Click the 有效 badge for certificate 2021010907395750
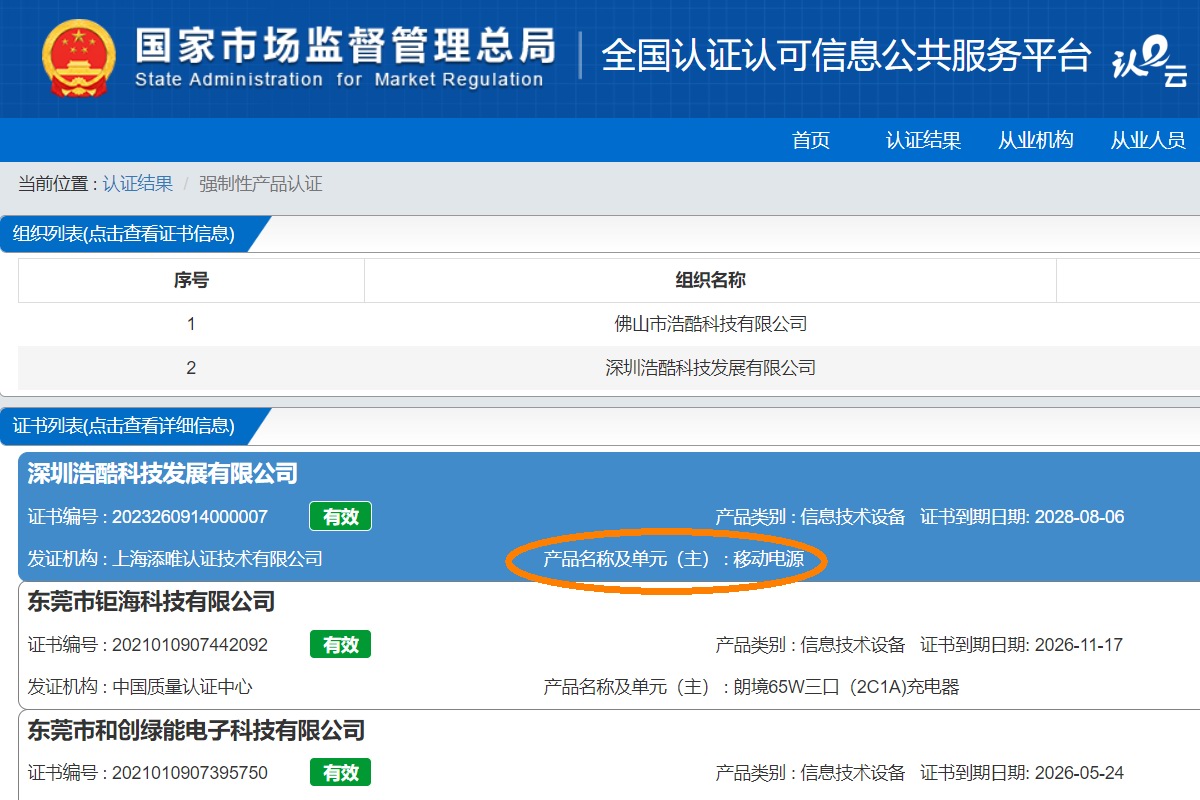The image size is (1200, 800). pyautogui.click(x=340, y=772)
